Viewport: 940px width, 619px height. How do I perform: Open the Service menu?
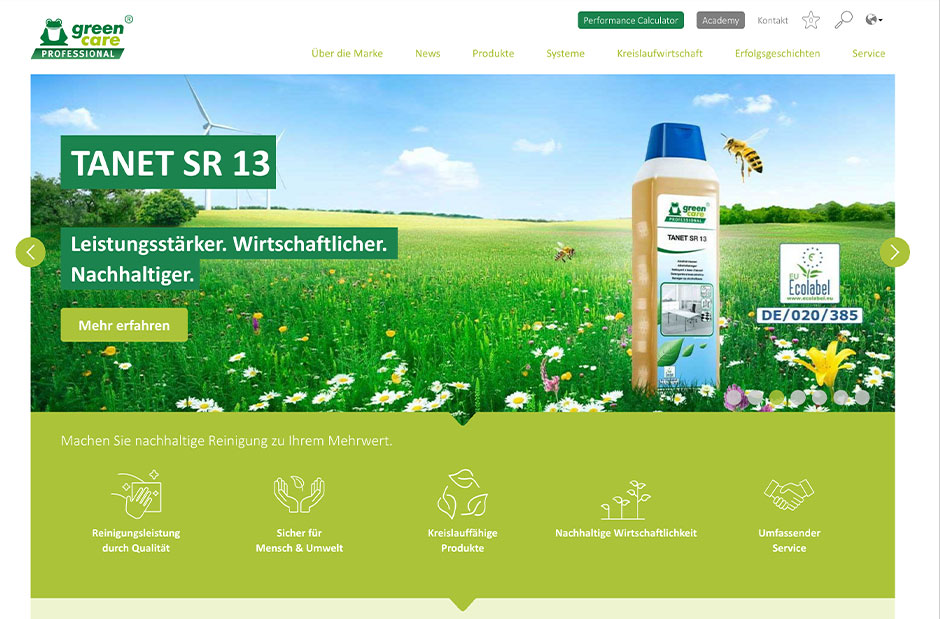[869, 53]
